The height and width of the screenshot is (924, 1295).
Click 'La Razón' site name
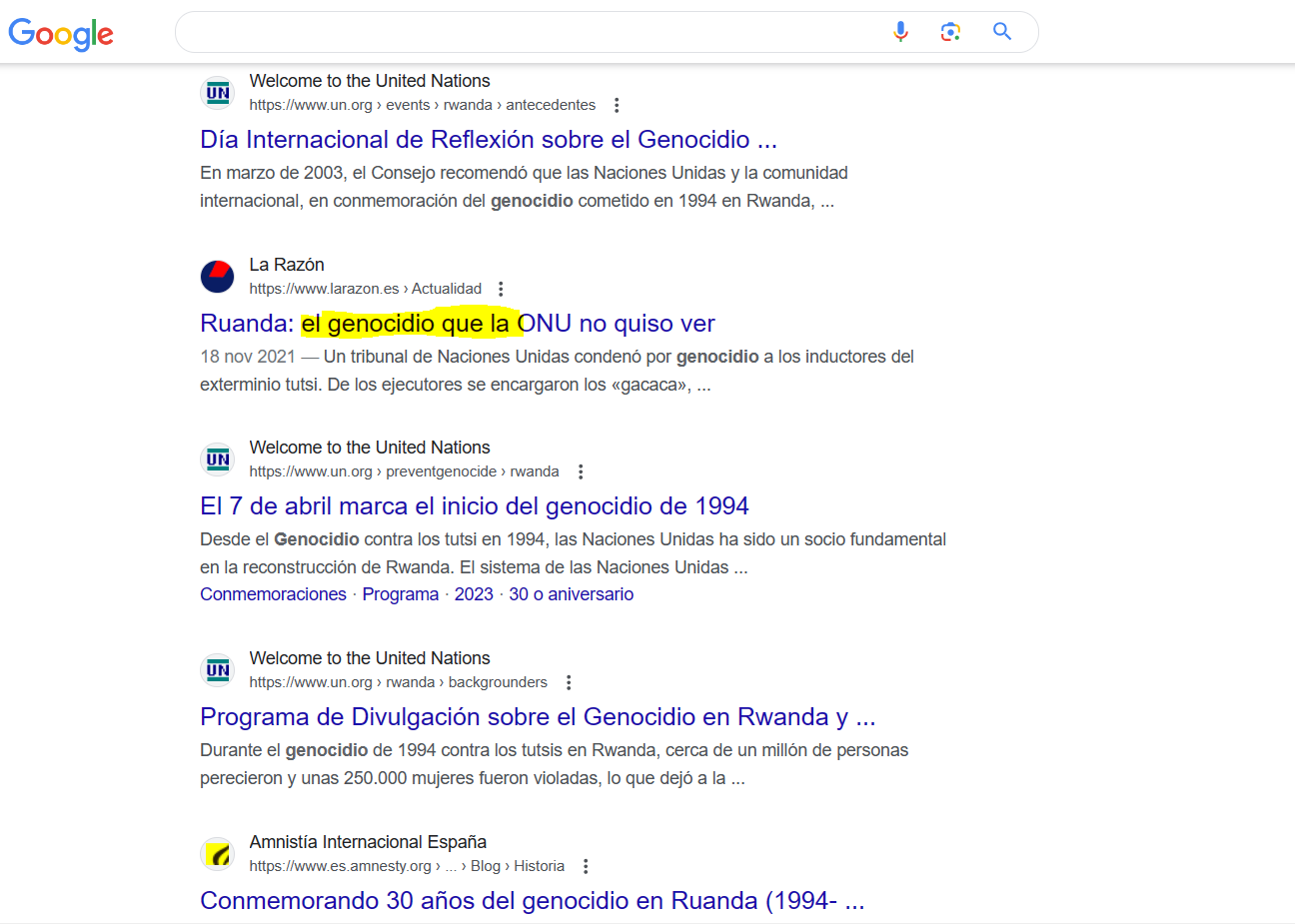(287, 265)
